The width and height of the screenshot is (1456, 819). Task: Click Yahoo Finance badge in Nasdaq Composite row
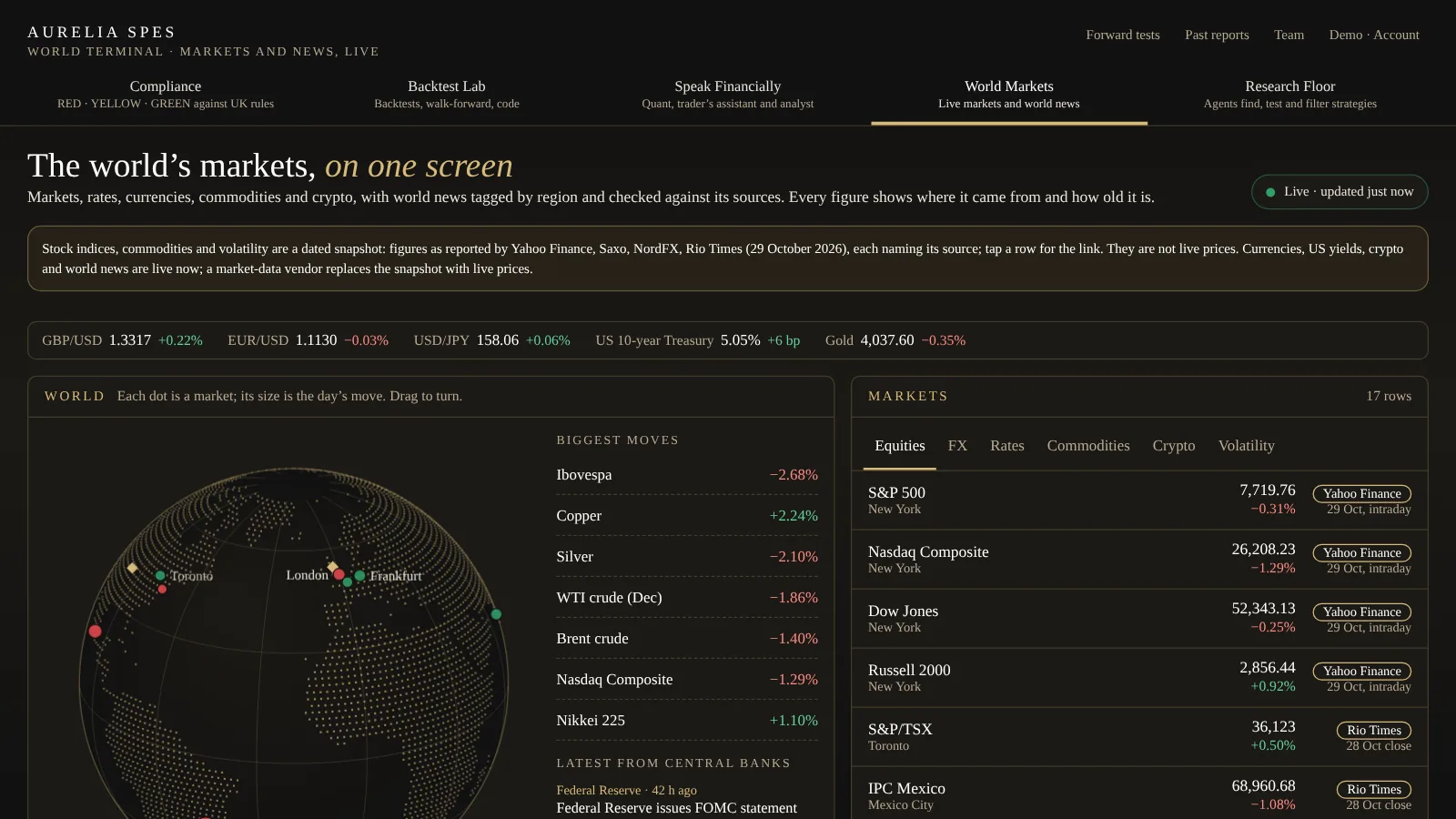[x=1362, y=552]
